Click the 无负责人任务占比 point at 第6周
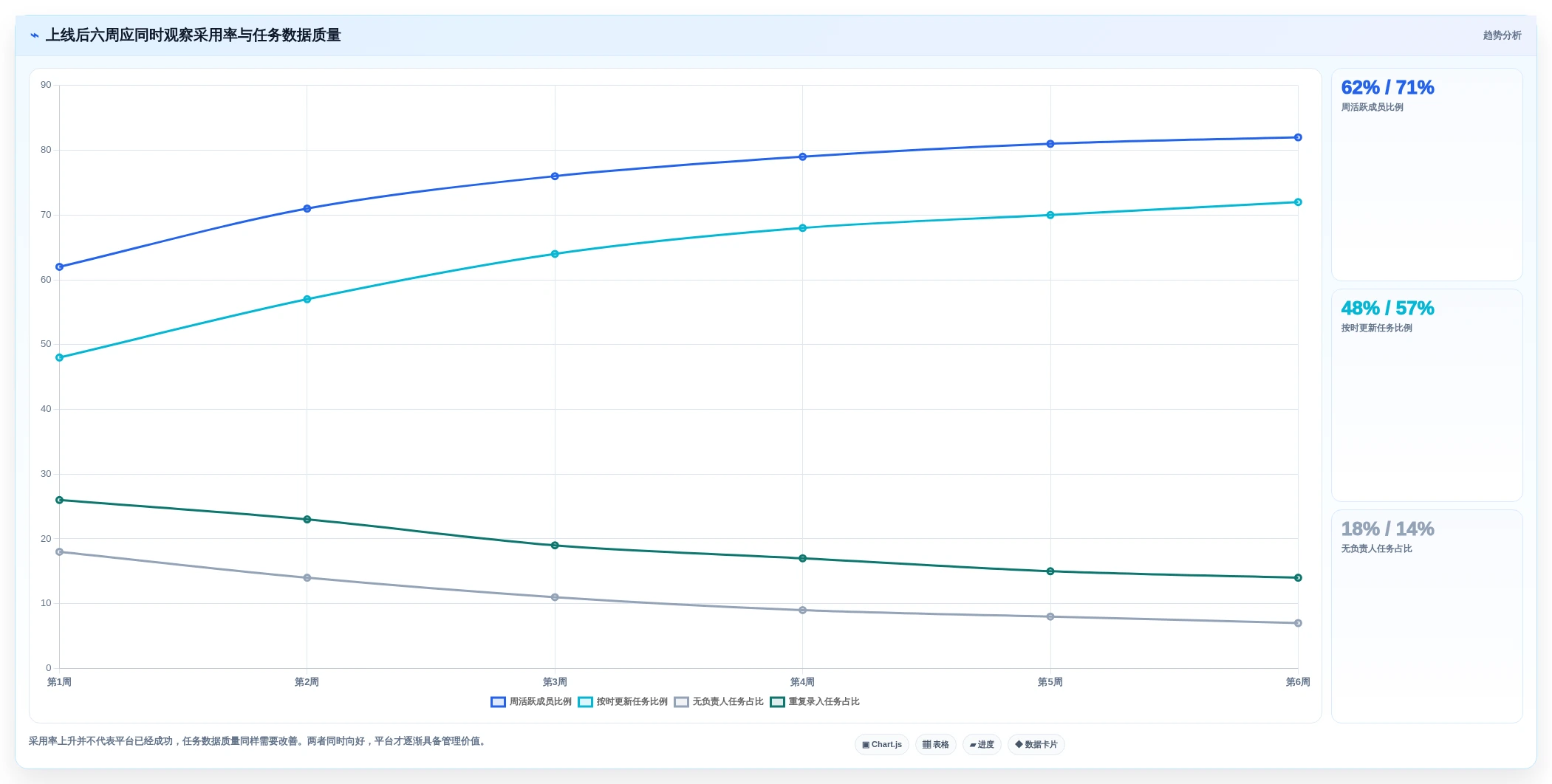 click(x=1298, y=623)
